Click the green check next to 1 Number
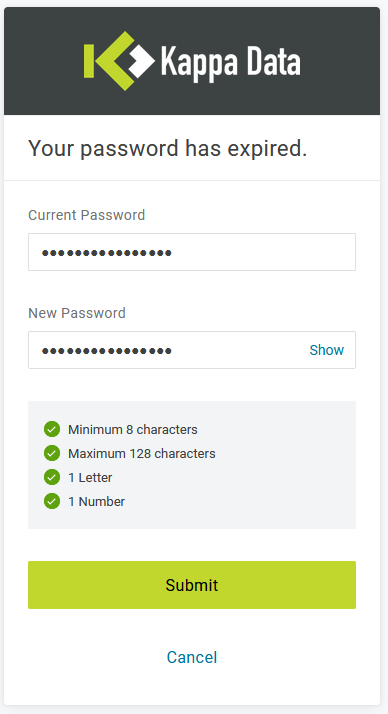 (x=52, y=501)
